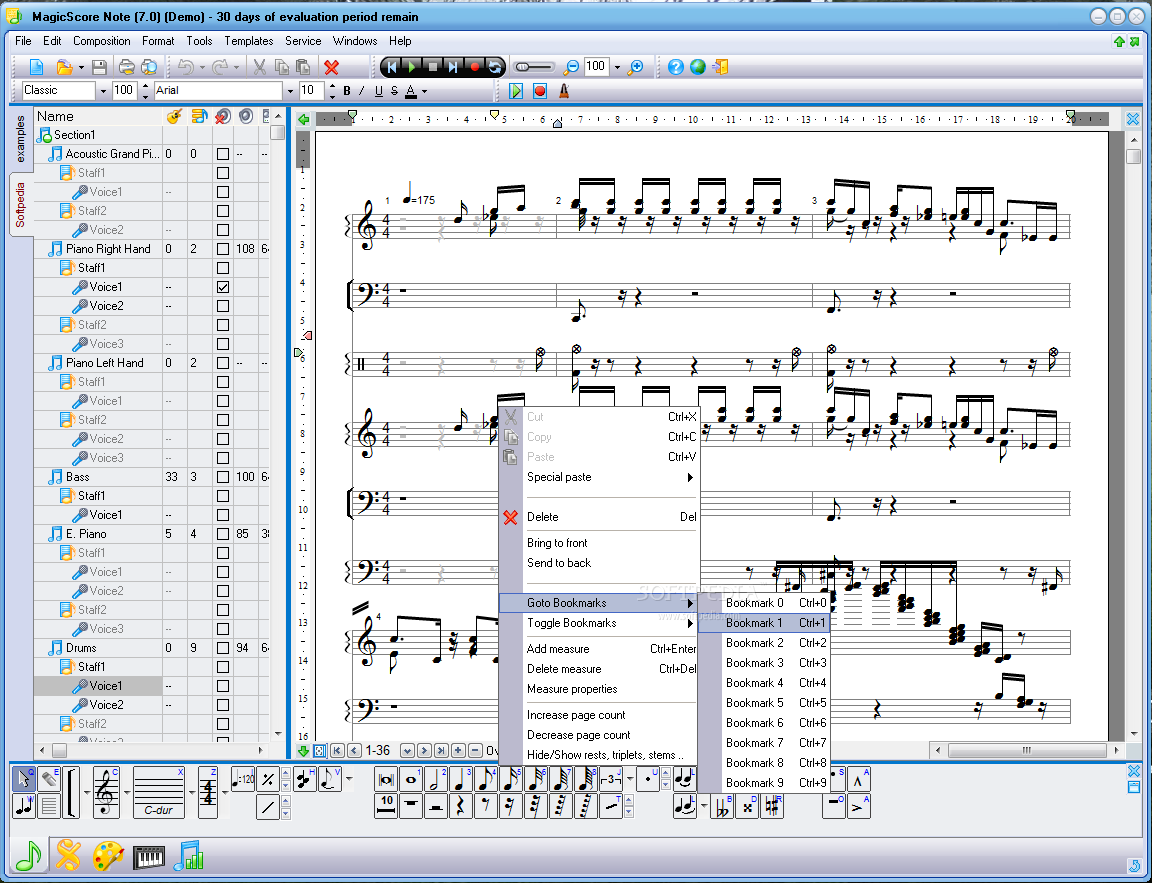Rewind playback to the beginning

[x=392, y=67]
